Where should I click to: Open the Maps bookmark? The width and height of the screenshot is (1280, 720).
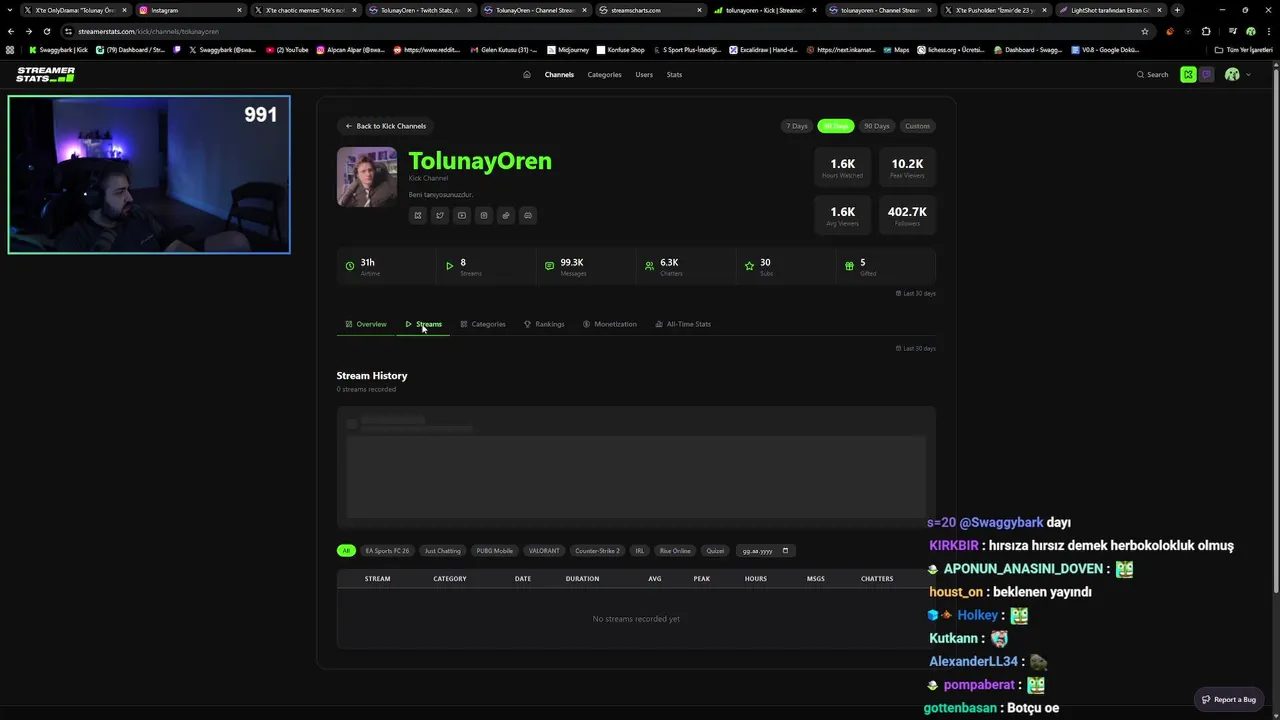[895, 49]
